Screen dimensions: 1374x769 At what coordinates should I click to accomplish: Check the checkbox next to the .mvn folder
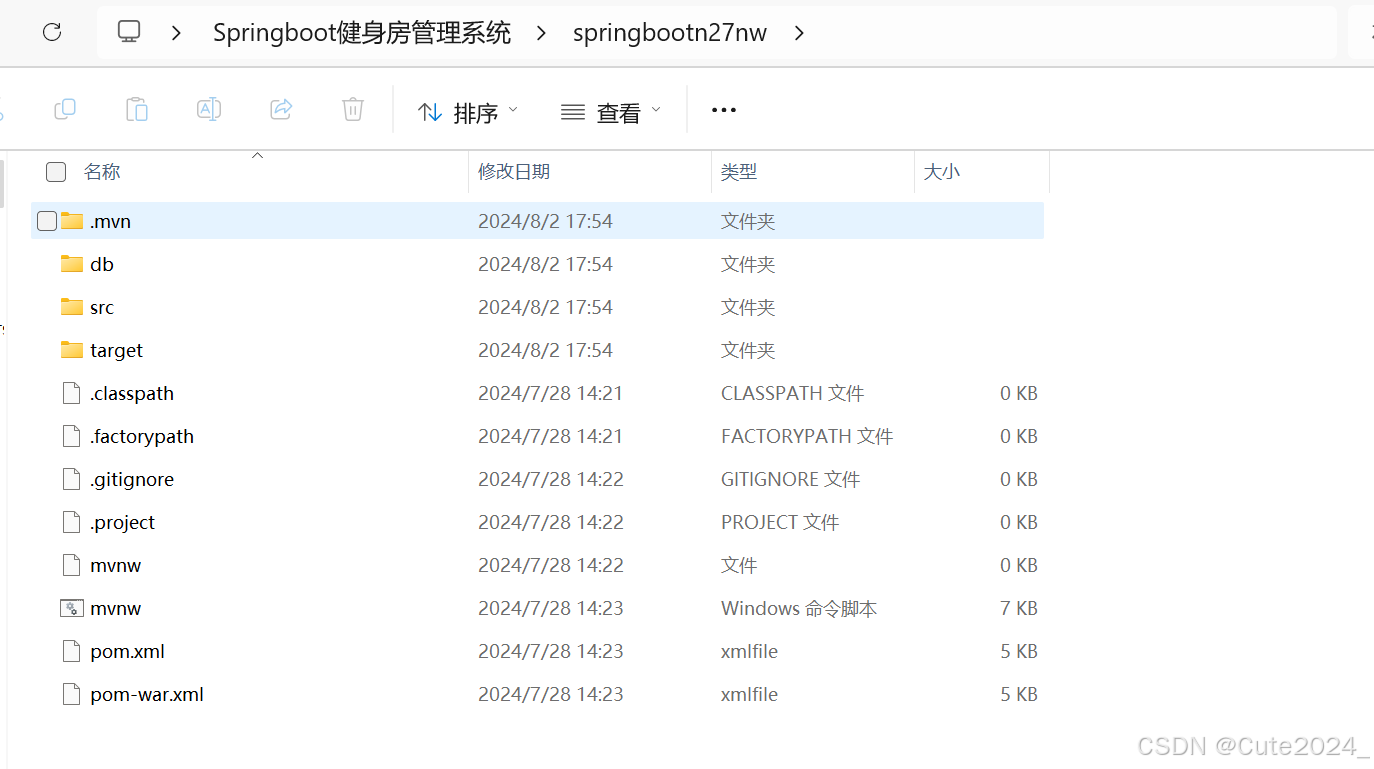pos(46,220)
